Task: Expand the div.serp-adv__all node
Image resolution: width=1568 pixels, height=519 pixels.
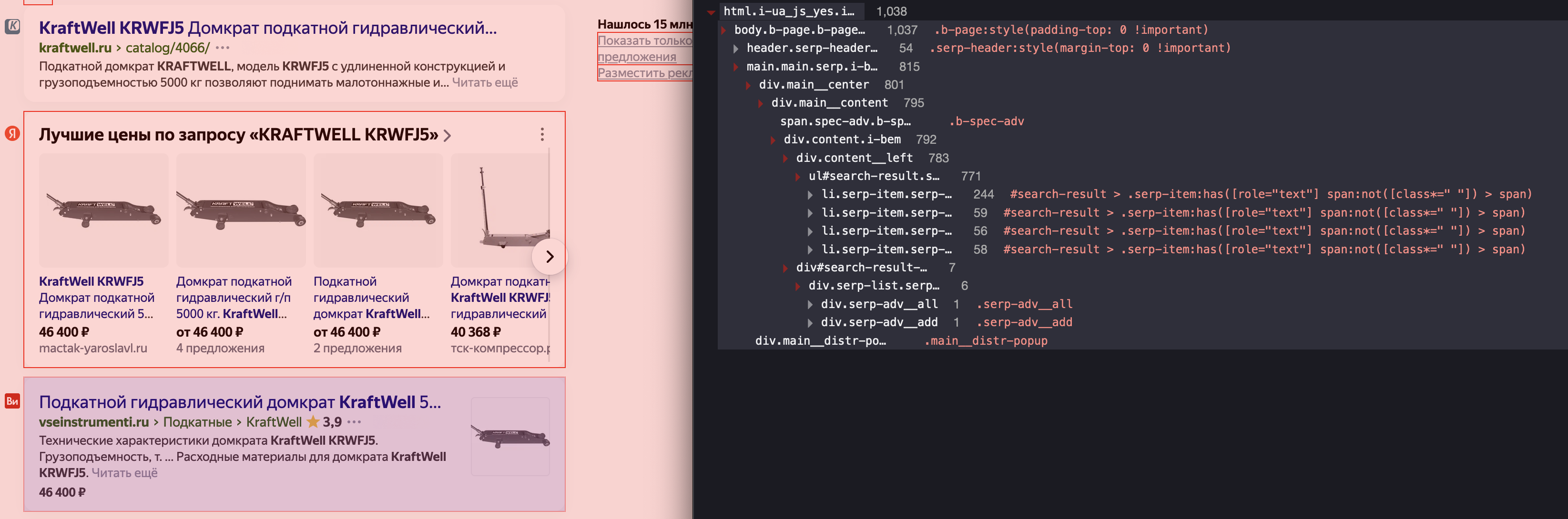Action: click(x=810, y=304)
